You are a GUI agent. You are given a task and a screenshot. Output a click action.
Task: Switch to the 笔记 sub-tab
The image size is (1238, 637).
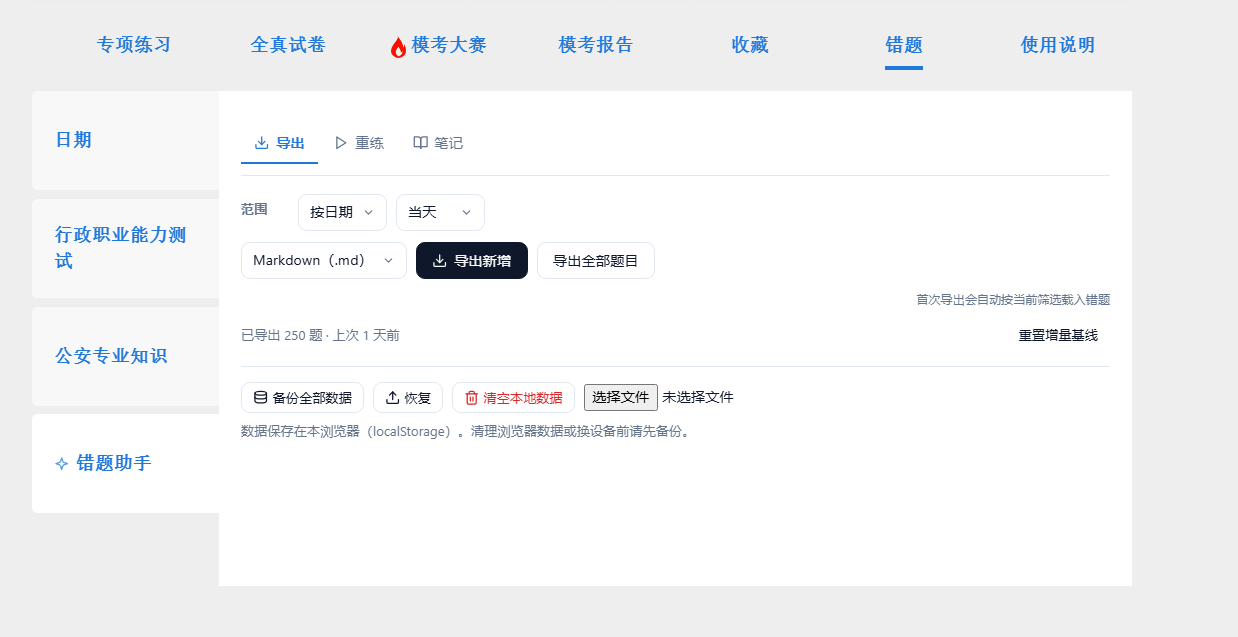(438, 143)
